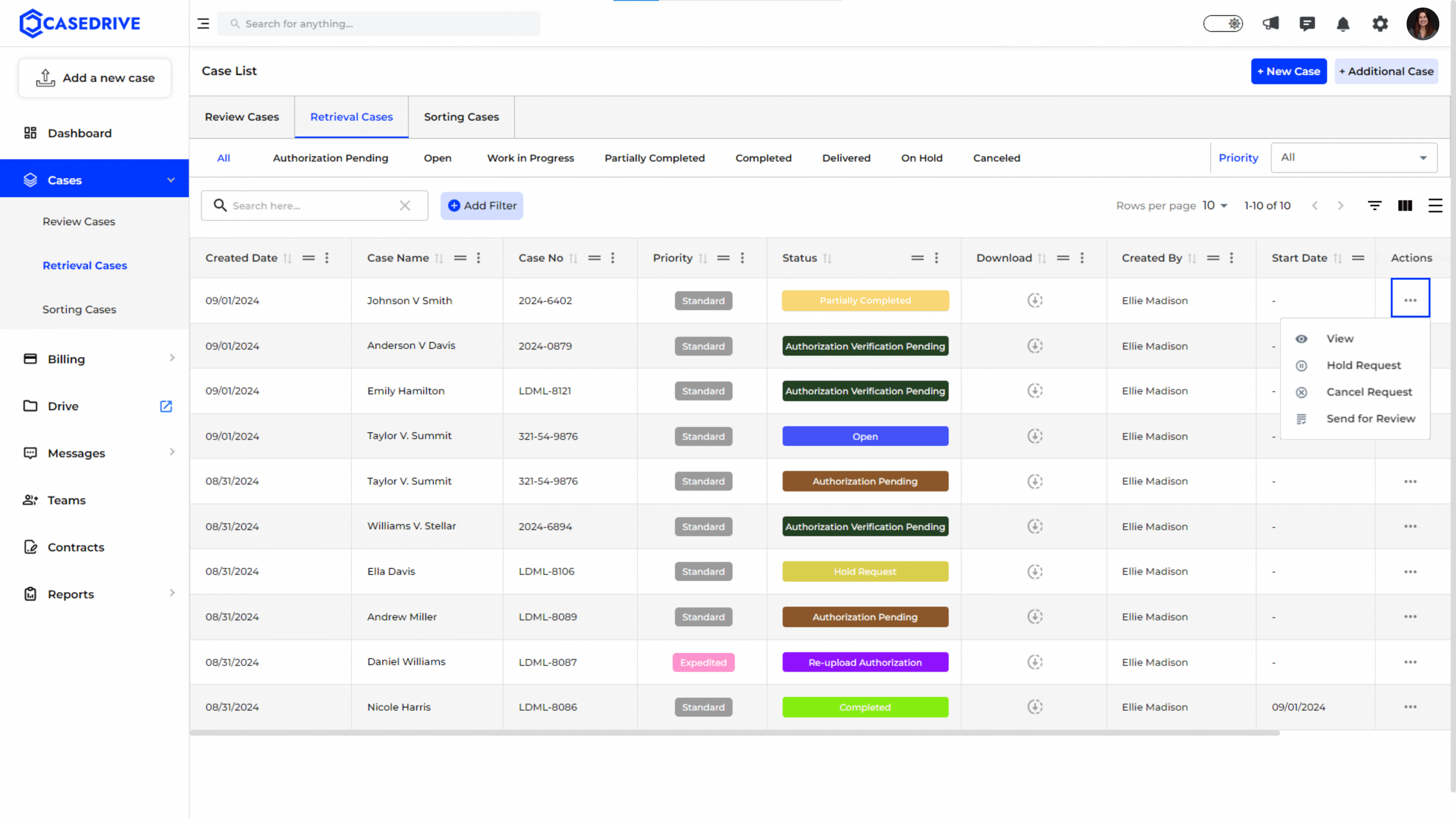Image resolution: width=1456 pixels, height=819 pixels.
Task: Choose Send for Review from actions menu
Action: coord(1355,419)
